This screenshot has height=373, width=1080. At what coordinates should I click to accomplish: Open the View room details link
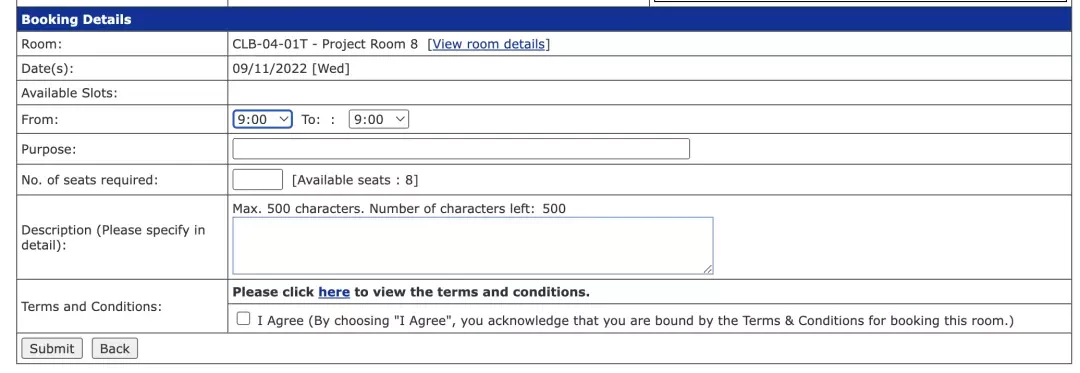coord(489,44)
